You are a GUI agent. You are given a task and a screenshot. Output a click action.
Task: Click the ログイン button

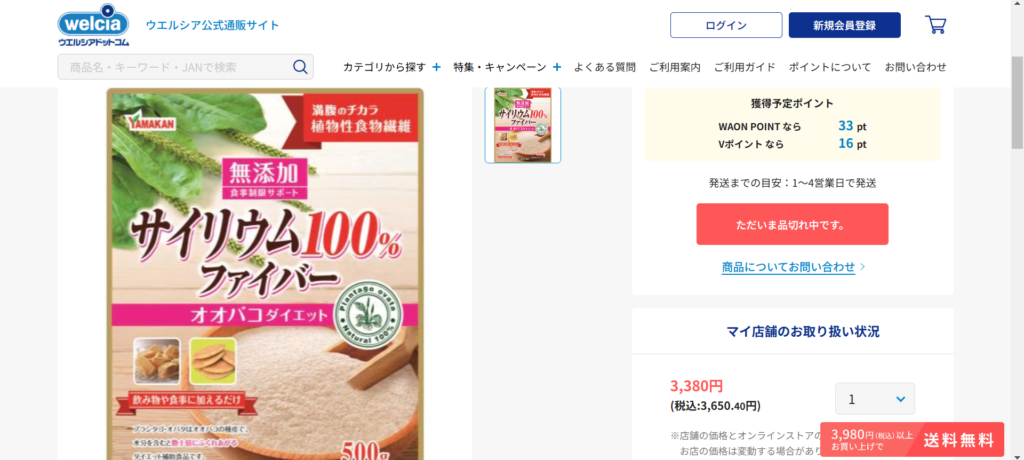point(726,25)
